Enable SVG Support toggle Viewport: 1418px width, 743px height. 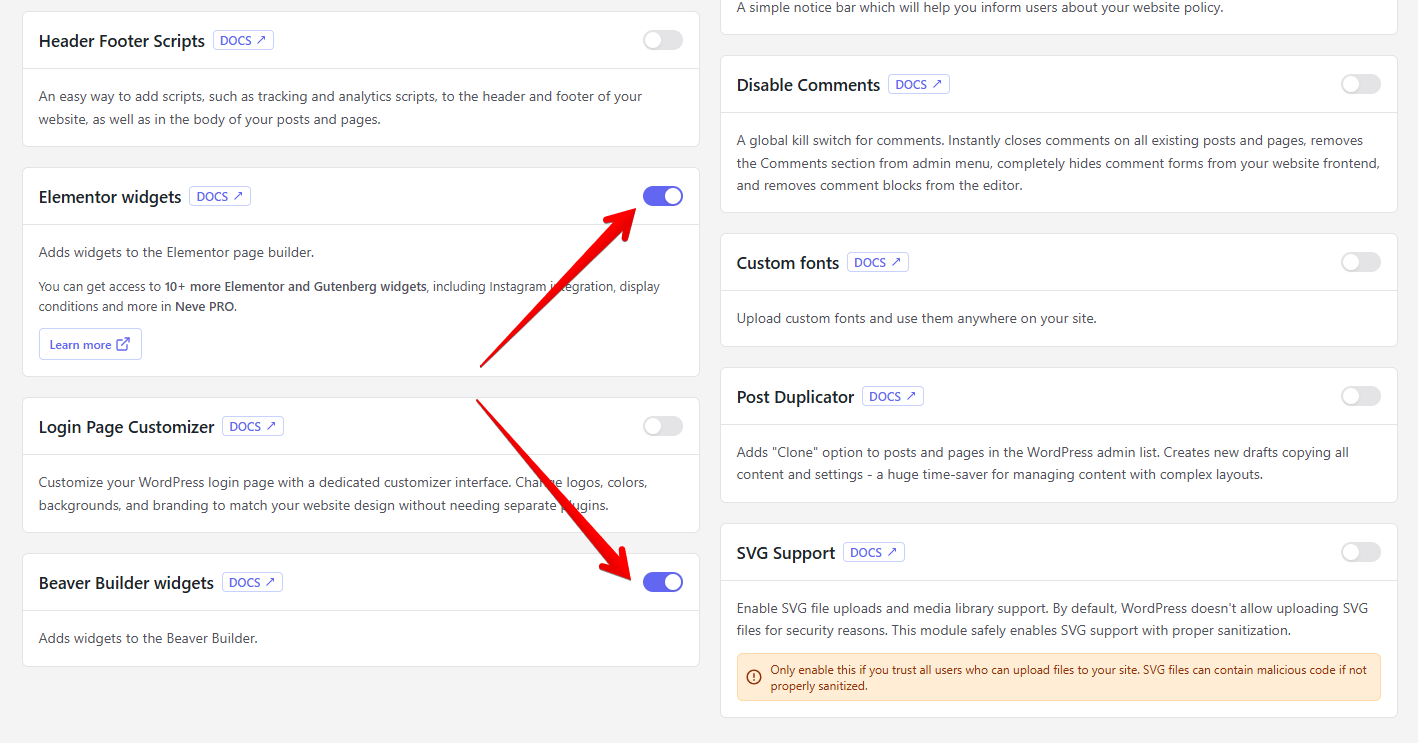point(1360,552)
